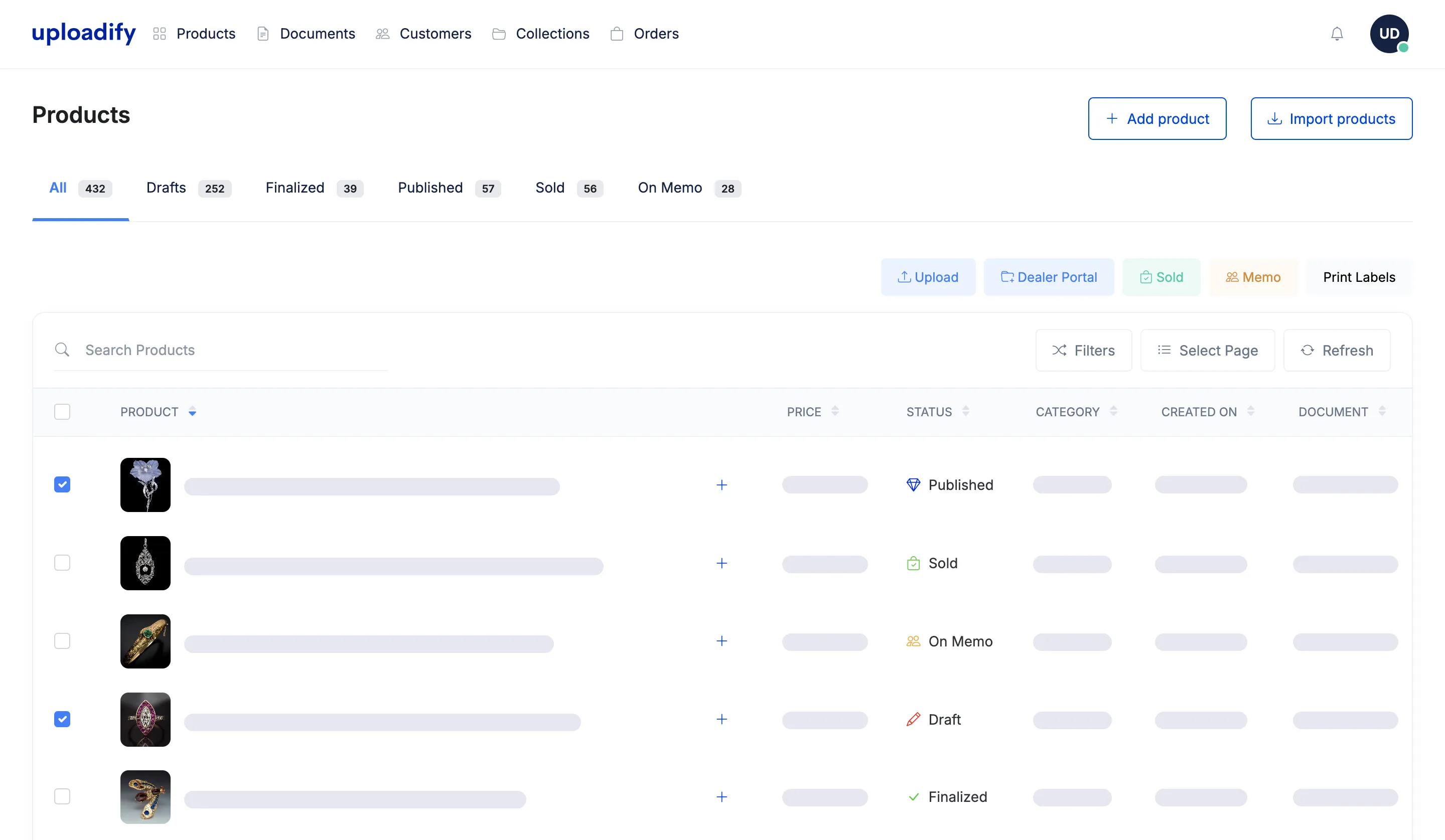
Task: Click the Upload icon button
Action: pos(928,277)
